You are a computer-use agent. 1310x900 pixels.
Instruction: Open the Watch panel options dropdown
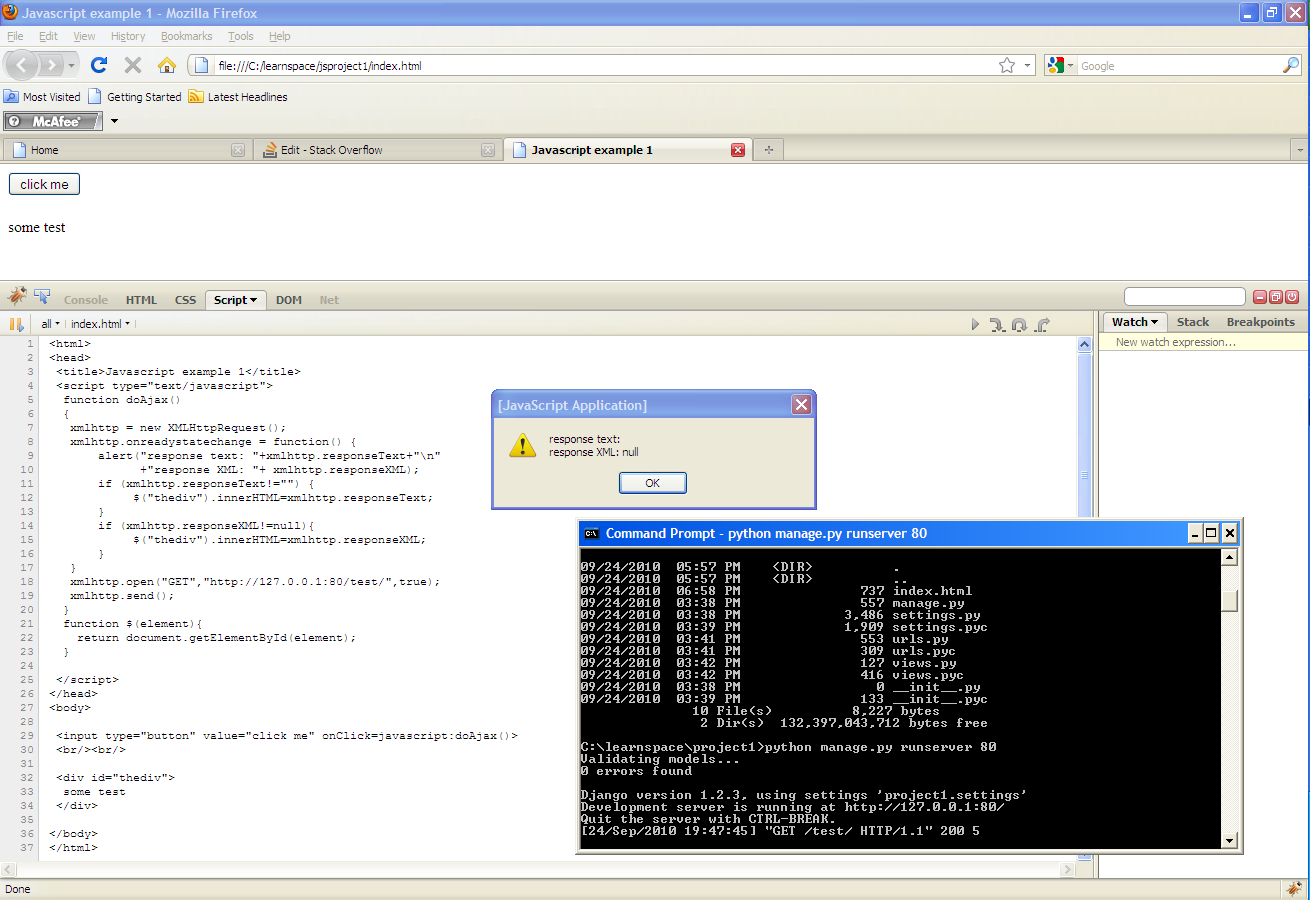[x=1154, y=322]
